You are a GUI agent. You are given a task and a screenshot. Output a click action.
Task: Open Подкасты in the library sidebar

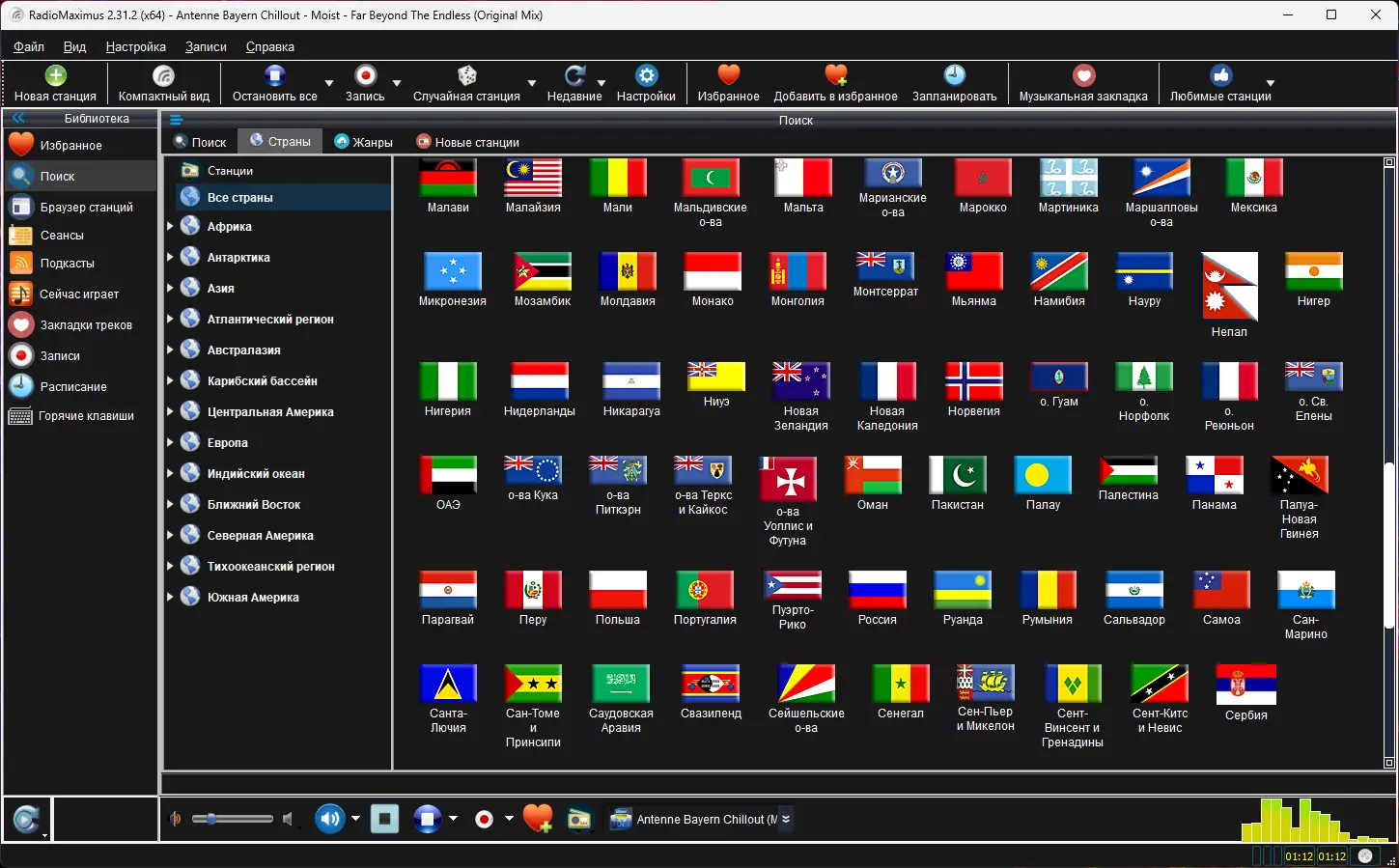[x=80, y=263]
